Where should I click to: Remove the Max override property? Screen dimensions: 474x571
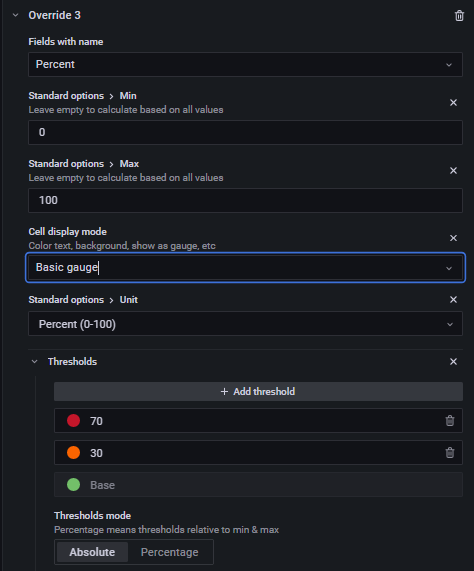click(453, 170)
